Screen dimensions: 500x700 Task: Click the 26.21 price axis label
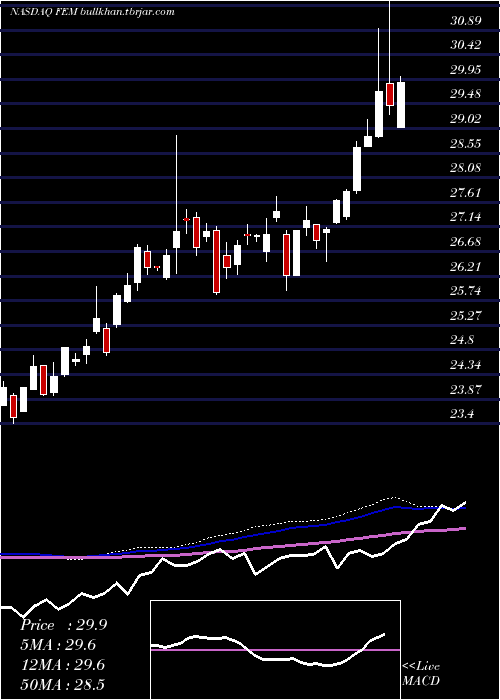tap(466, 267)
